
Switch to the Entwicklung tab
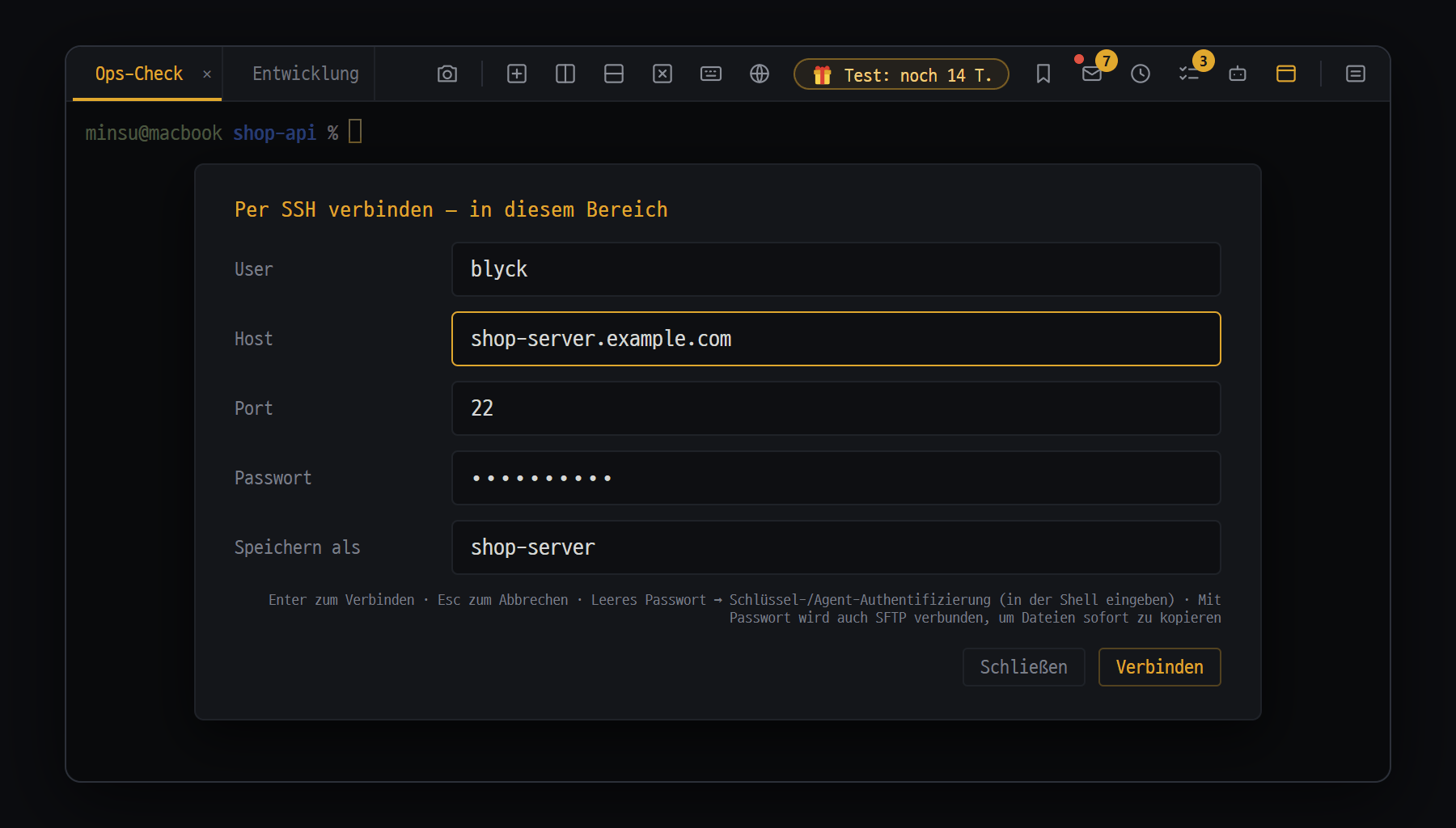(x=306, y=74)
